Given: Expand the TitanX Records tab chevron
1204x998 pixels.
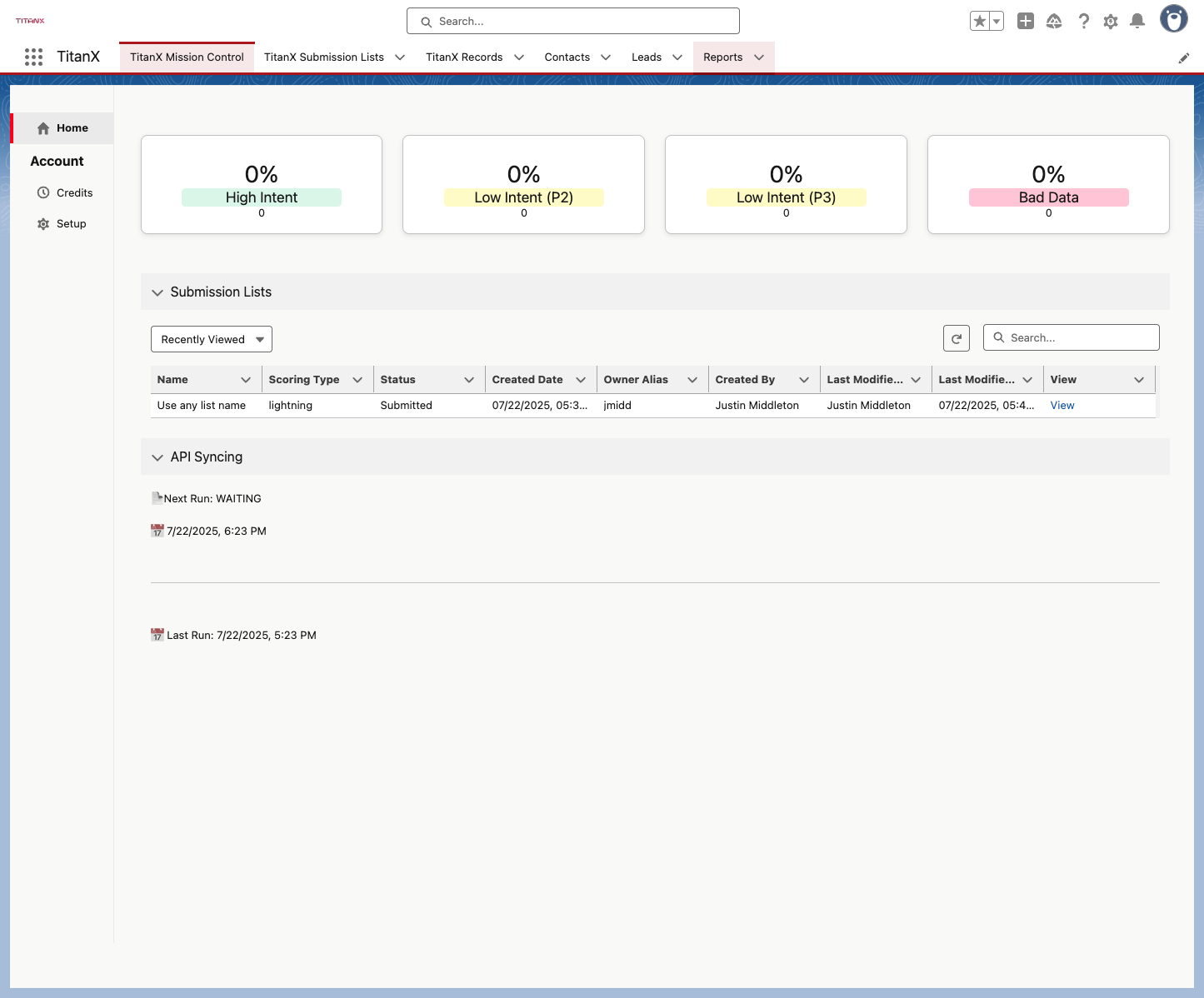Looking at the screenshot, I should 519,57.
